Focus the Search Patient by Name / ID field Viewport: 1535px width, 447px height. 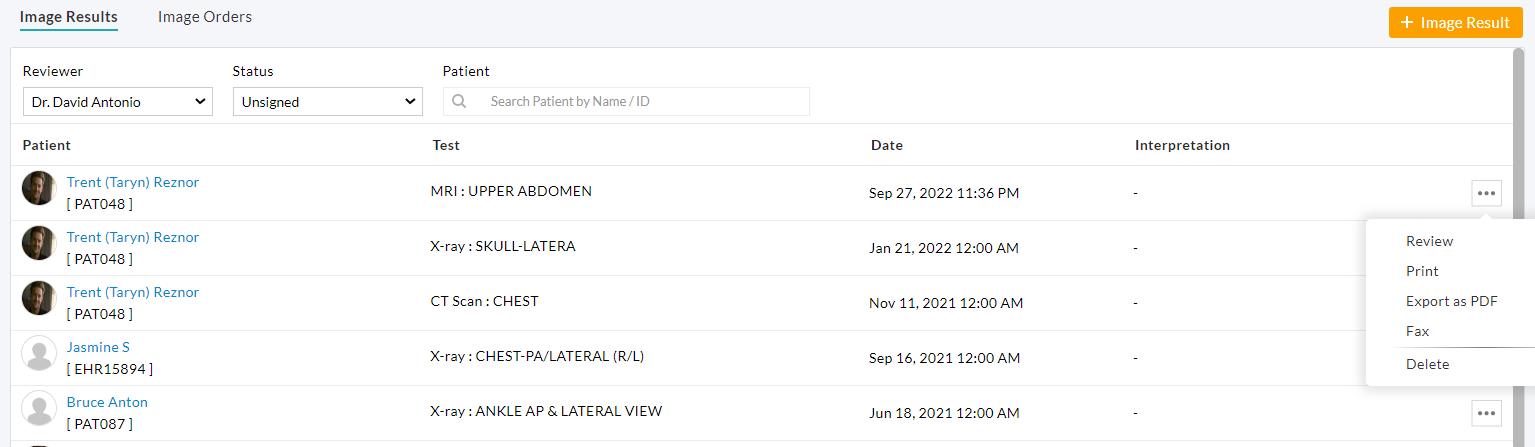(x=640, y=102)
